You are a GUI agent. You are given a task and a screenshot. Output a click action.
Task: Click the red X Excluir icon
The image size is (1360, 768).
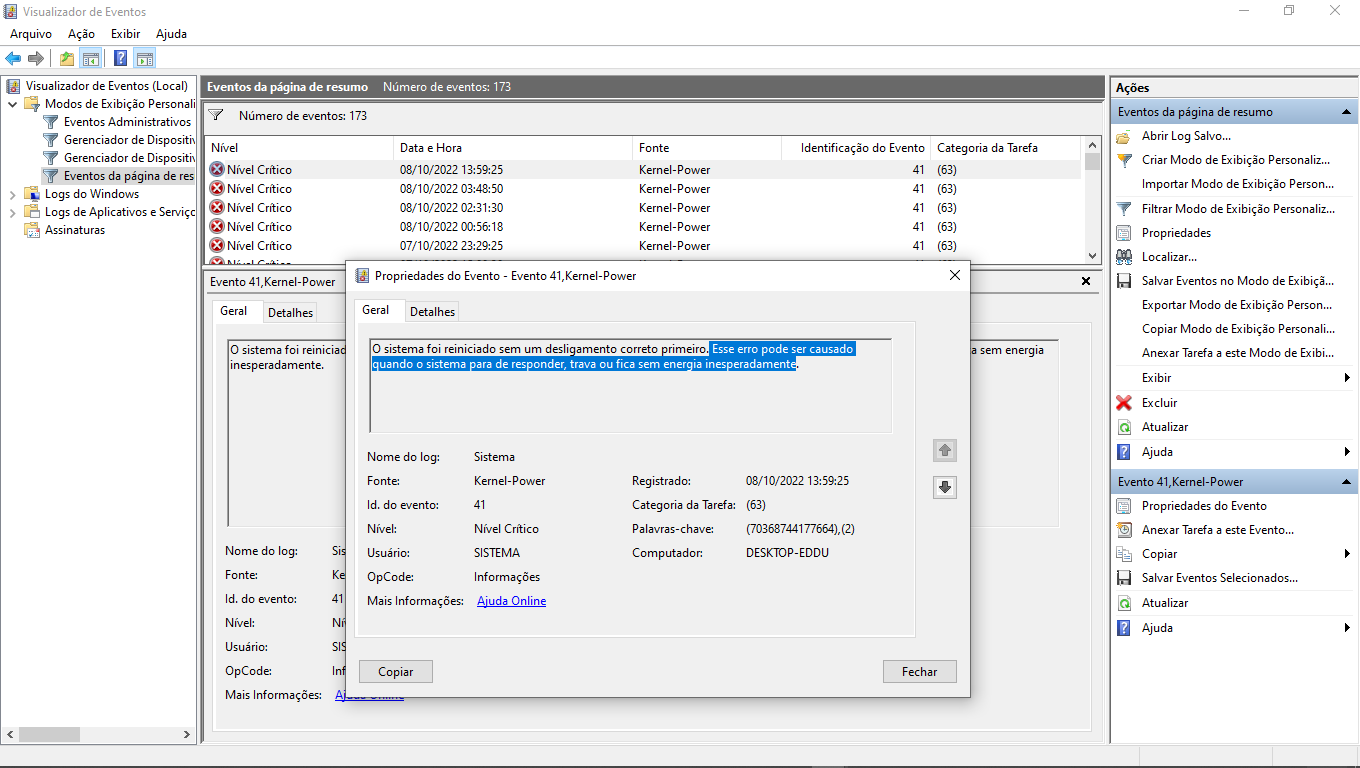pos(1124,403)
